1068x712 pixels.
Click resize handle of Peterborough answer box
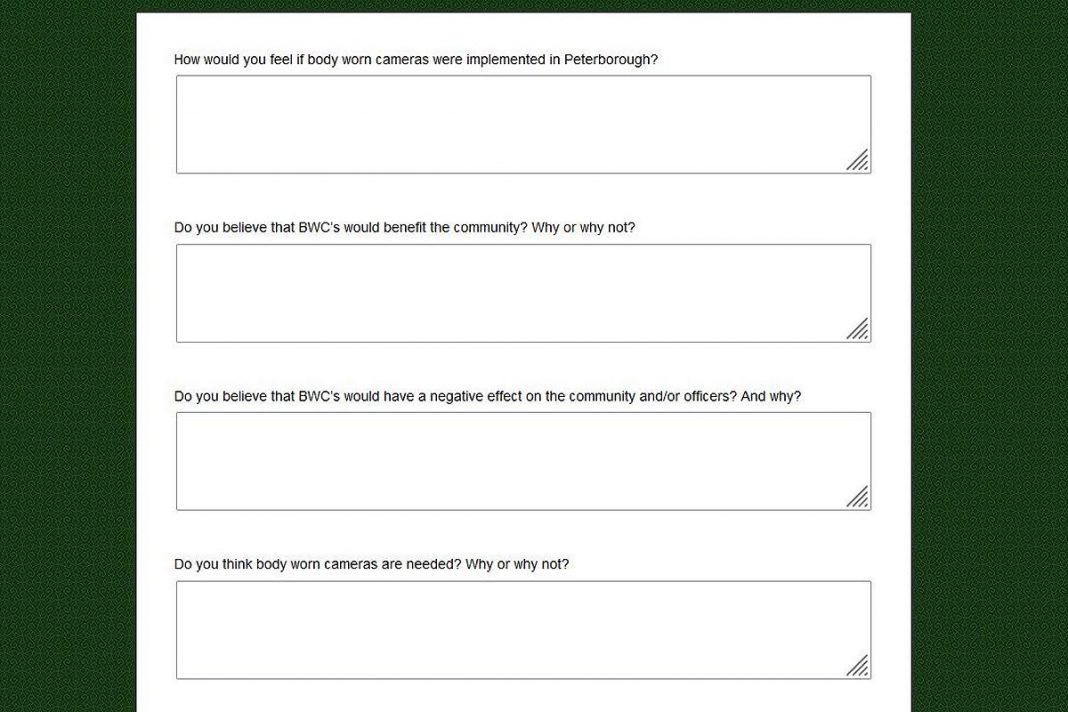coord(858,161)
